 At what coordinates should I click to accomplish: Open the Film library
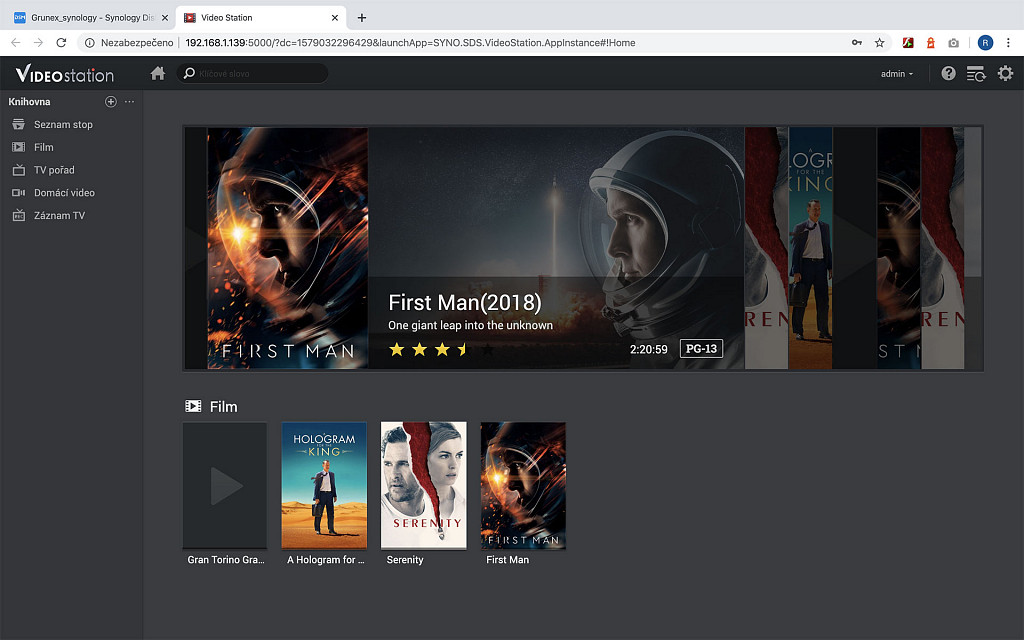[x=43, y=147]
